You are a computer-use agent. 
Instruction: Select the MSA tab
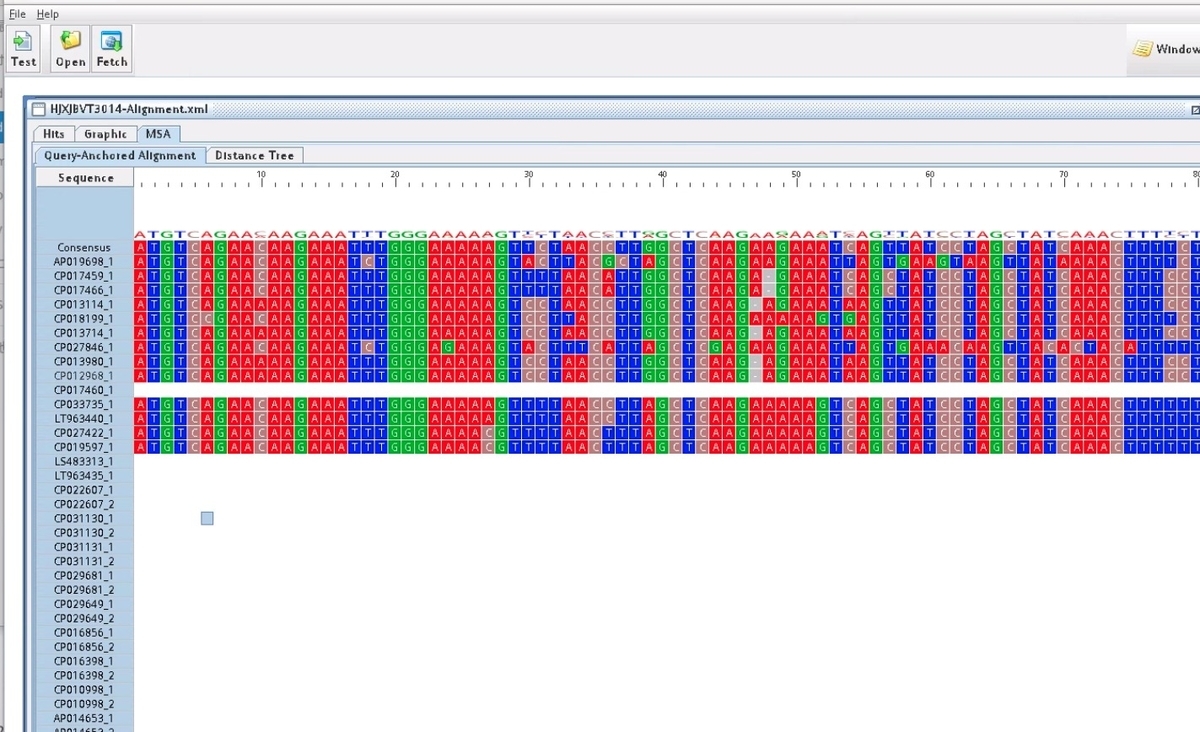pos(158,134)
